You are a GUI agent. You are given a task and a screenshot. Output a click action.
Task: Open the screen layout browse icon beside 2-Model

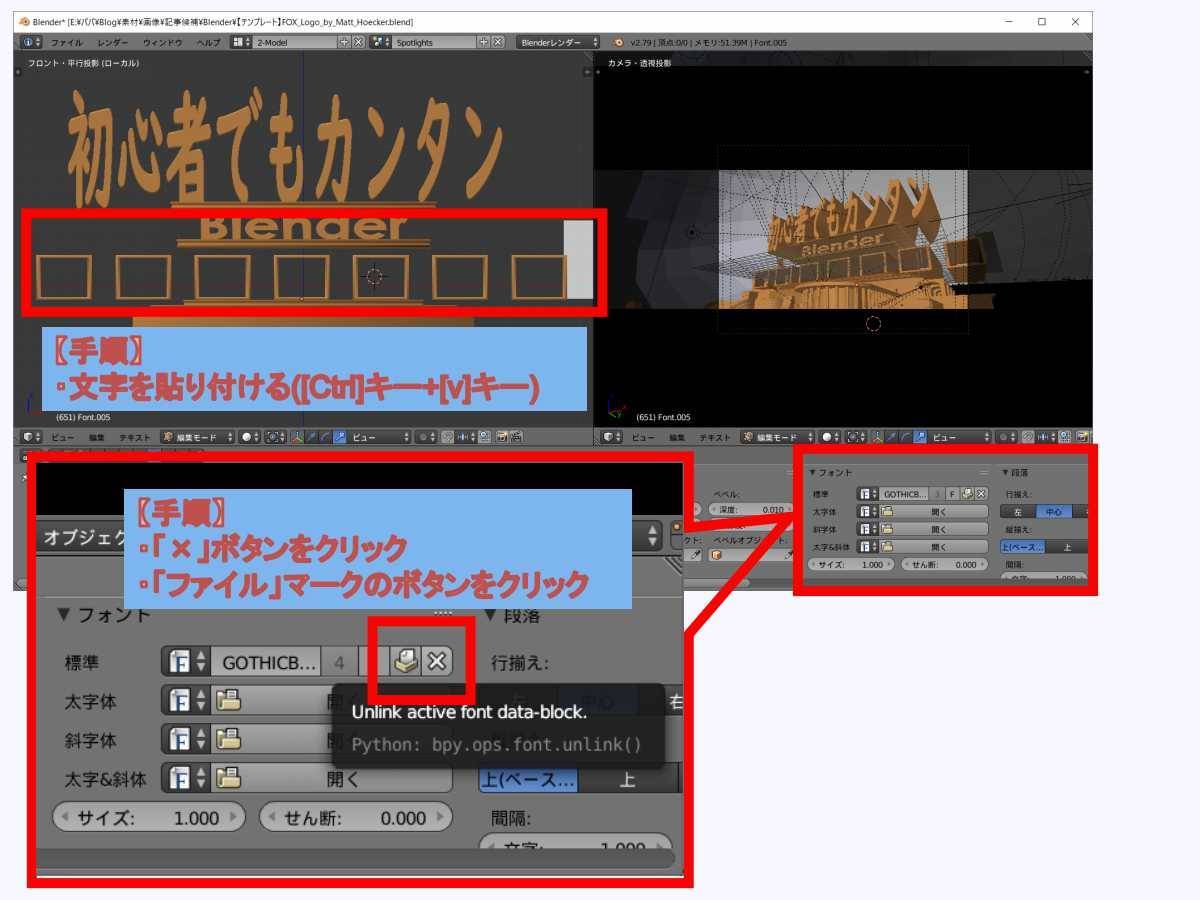(242, 42)
